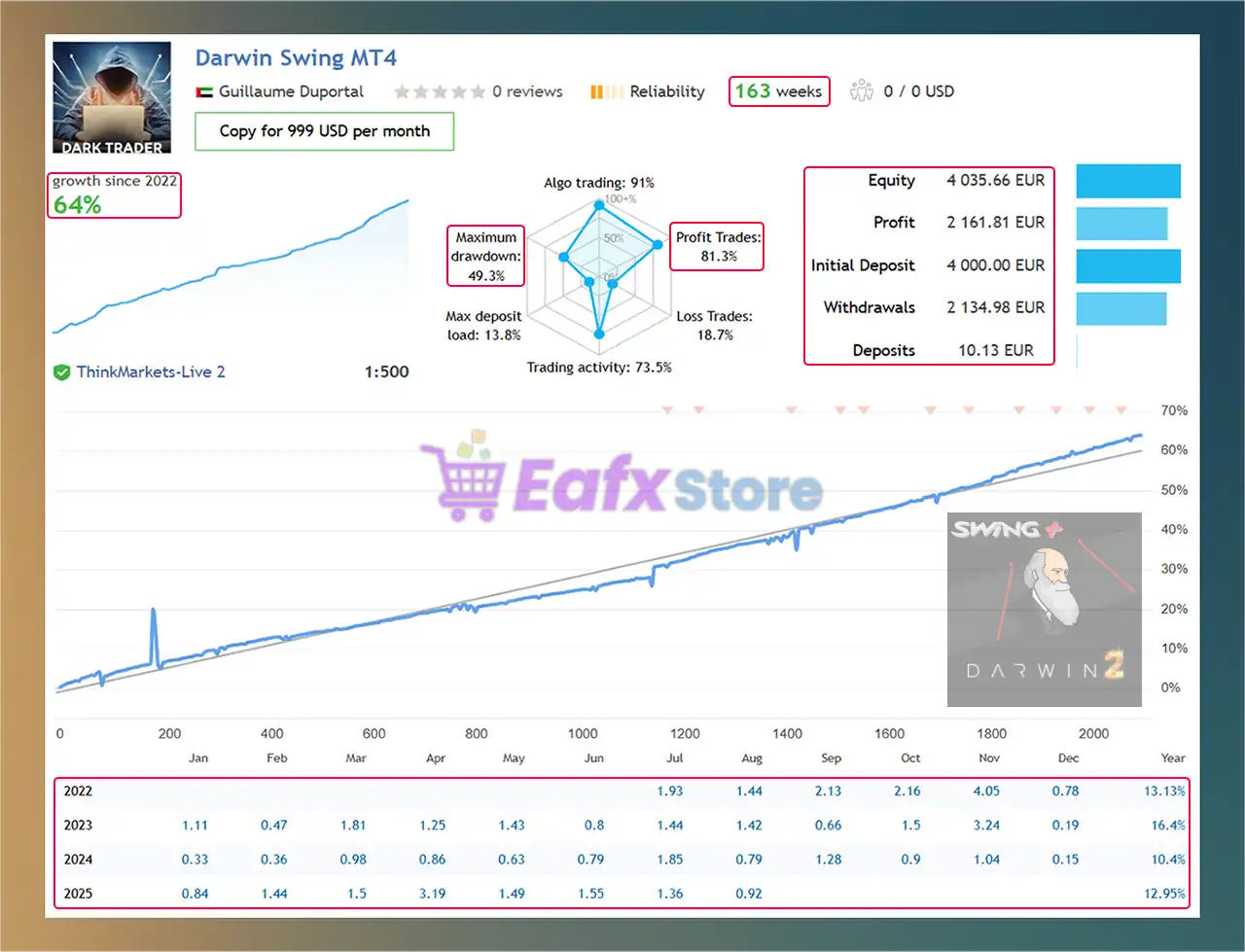Image resolution: width=1245 pixels, height=952 pixels.
Task: Click the Trading activity: 73.5% label
Action: (x=599, y=368)
